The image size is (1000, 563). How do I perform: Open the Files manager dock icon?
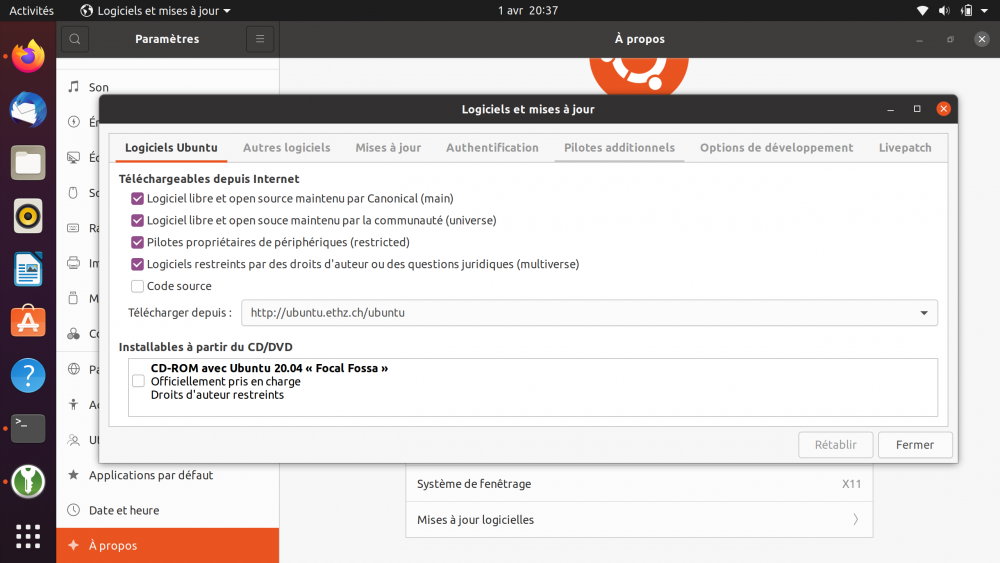tap(28, 163)
